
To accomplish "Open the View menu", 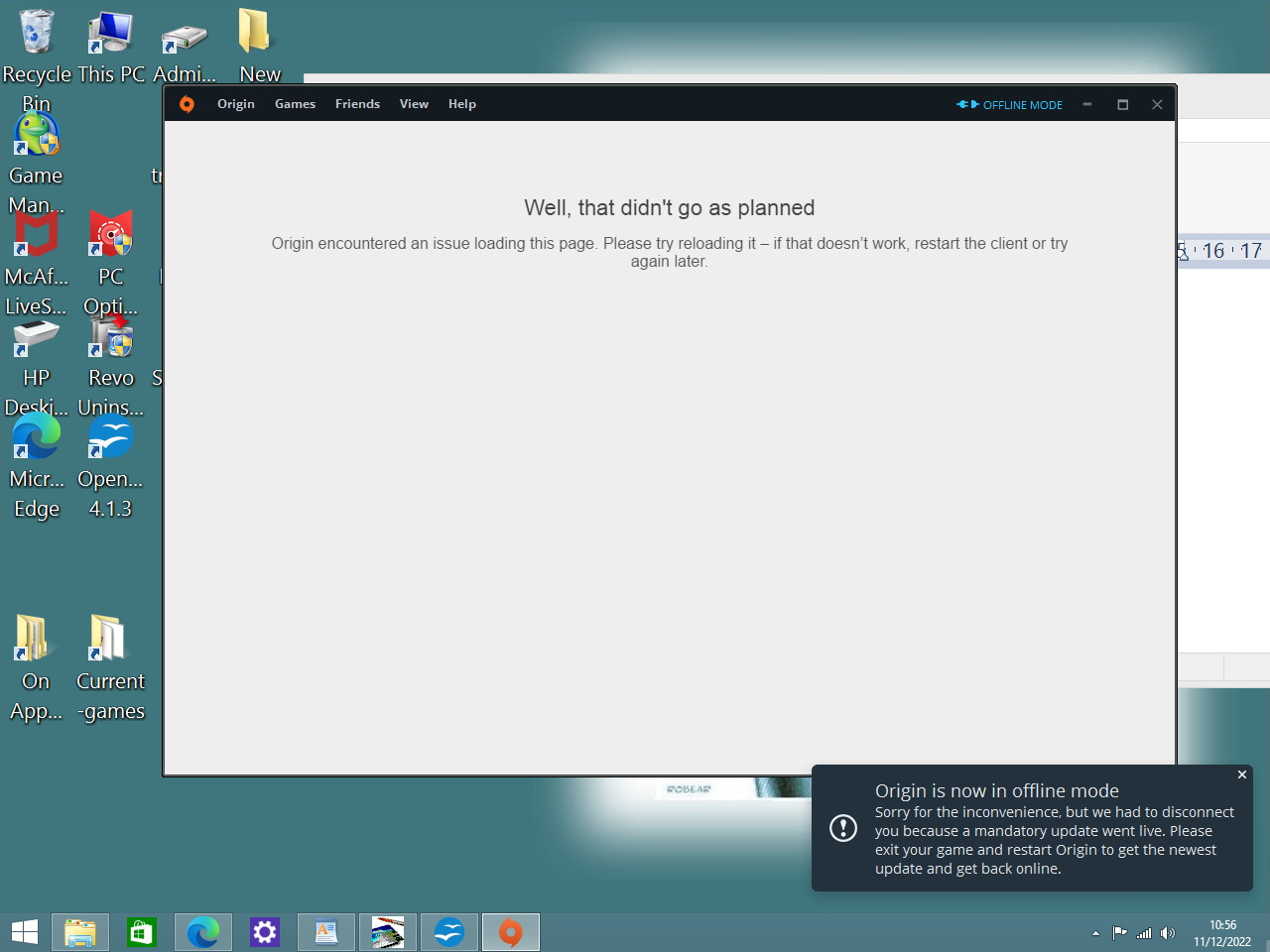I will tap(414, 104).
